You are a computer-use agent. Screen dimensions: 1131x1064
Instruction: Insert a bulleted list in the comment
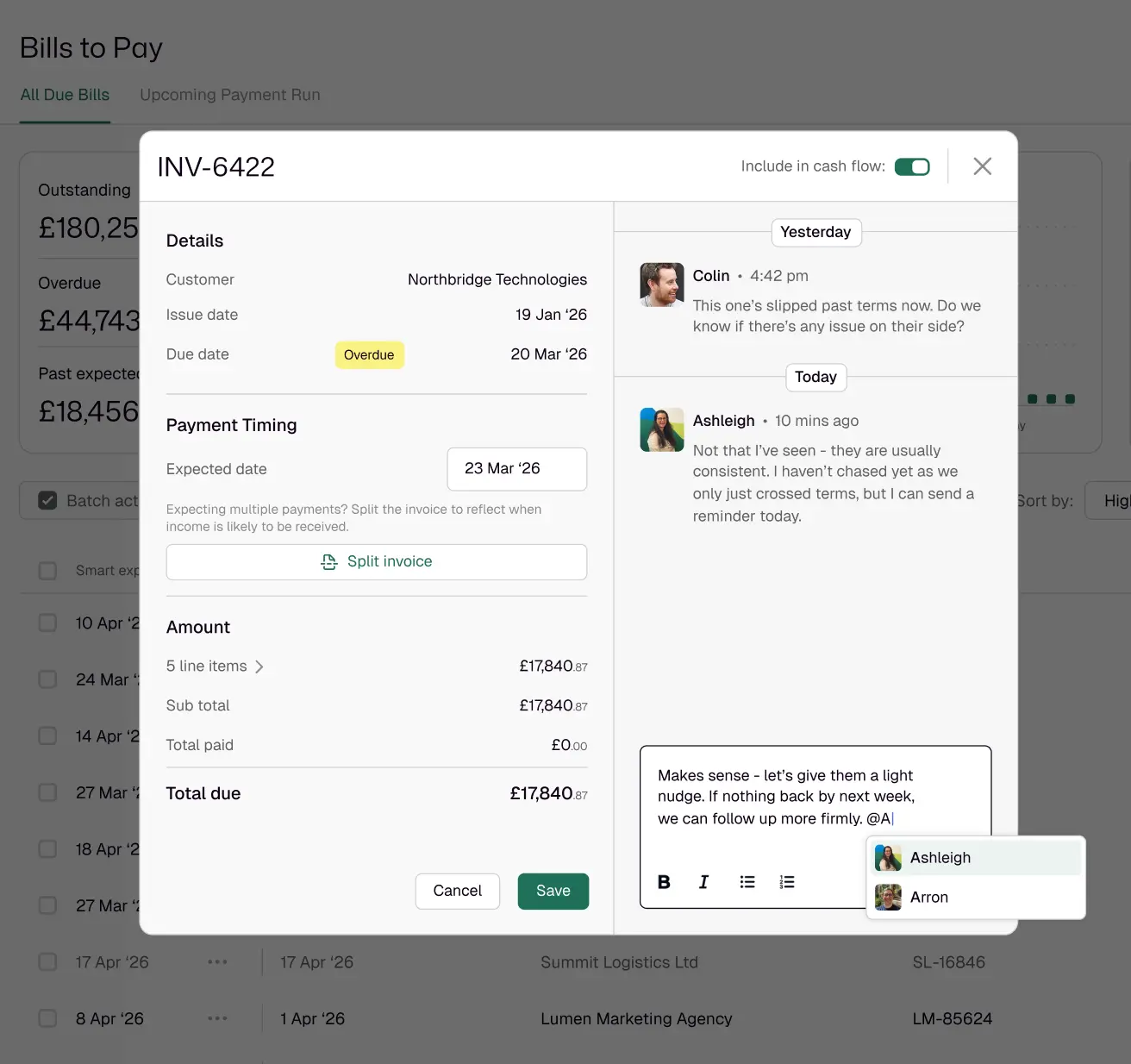pos(747,882)
